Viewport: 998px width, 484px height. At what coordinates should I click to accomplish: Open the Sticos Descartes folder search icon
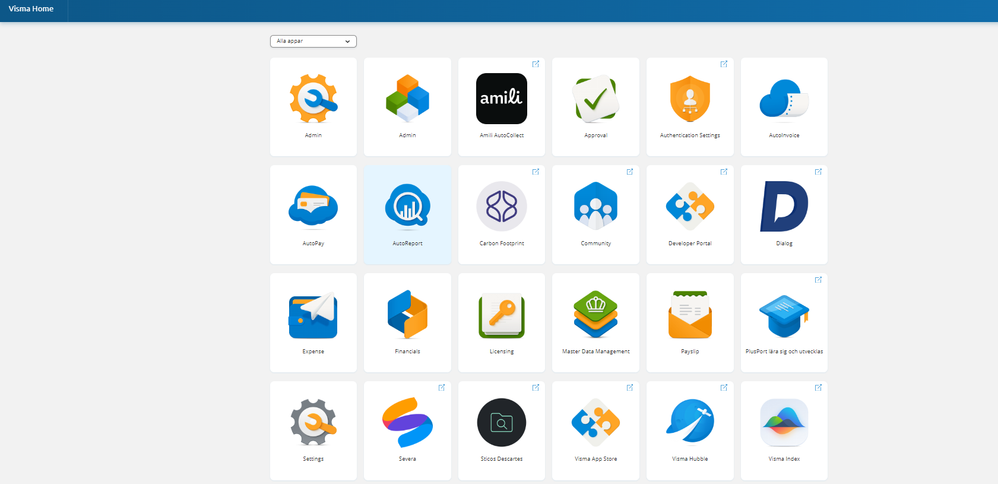click(x=502, y=422)
